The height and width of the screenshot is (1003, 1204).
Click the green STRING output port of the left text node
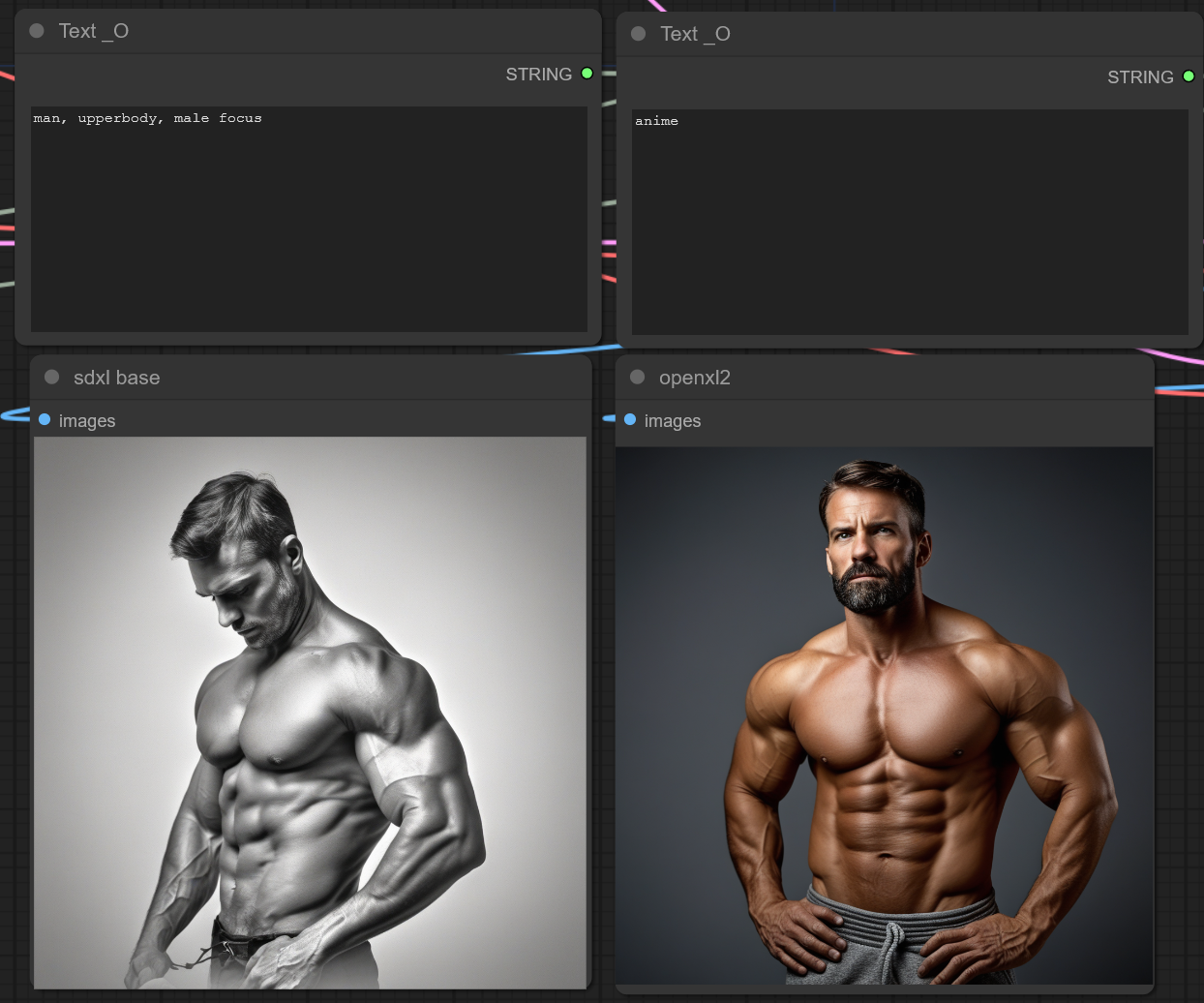point(587,74)
